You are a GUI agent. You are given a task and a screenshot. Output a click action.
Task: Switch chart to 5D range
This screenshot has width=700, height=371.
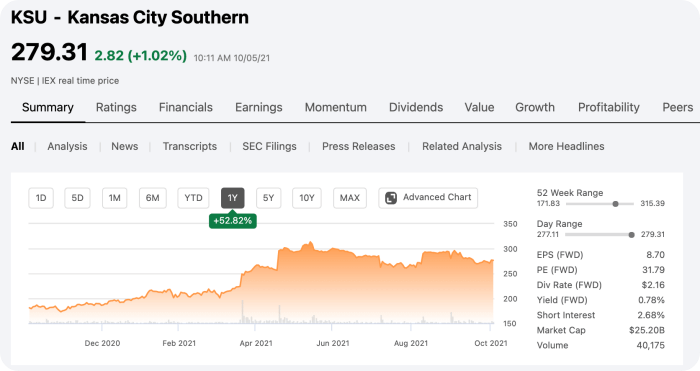78,198
